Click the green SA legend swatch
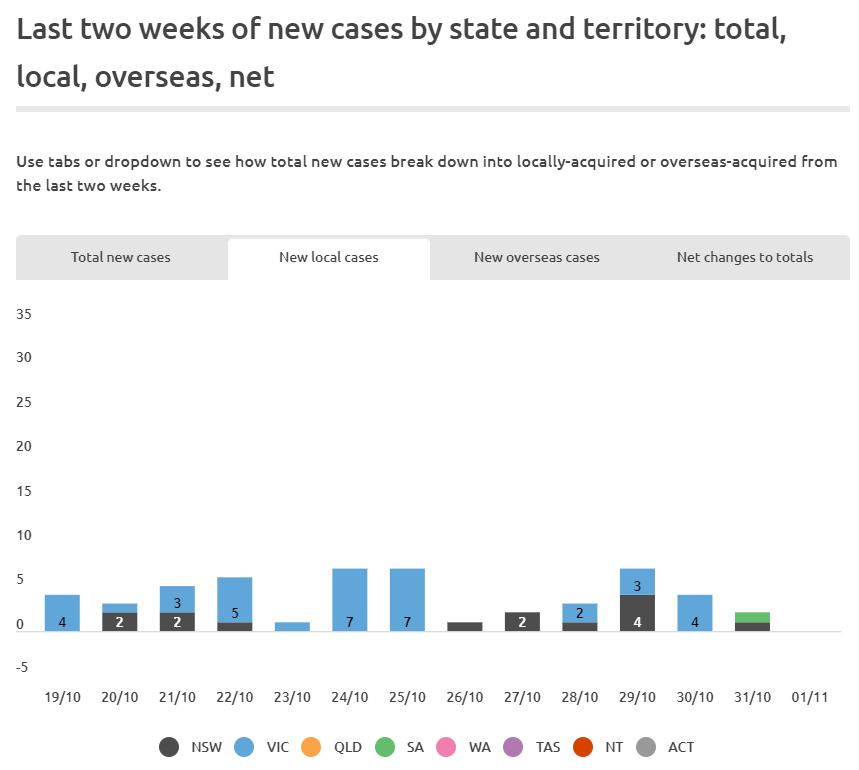The image size is (859, 770). pos(385,746)
